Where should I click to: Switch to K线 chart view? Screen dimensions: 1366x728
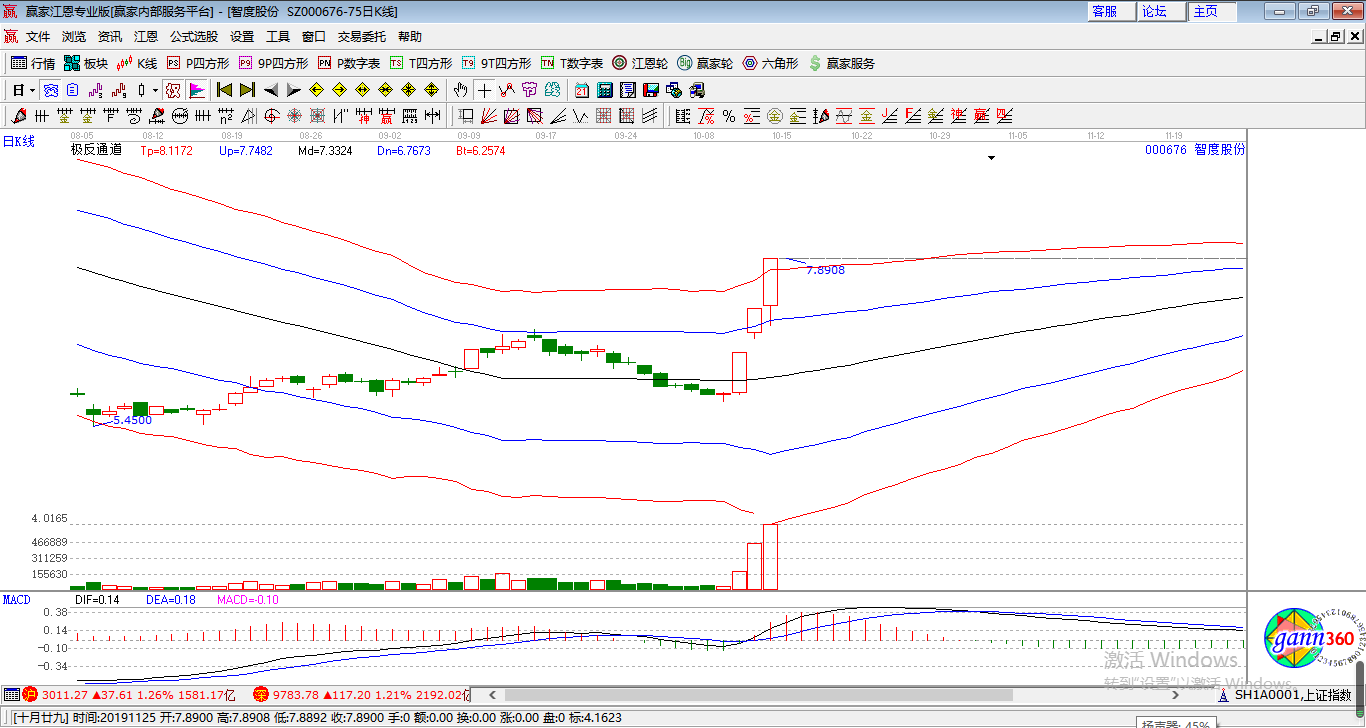[137, 63]
